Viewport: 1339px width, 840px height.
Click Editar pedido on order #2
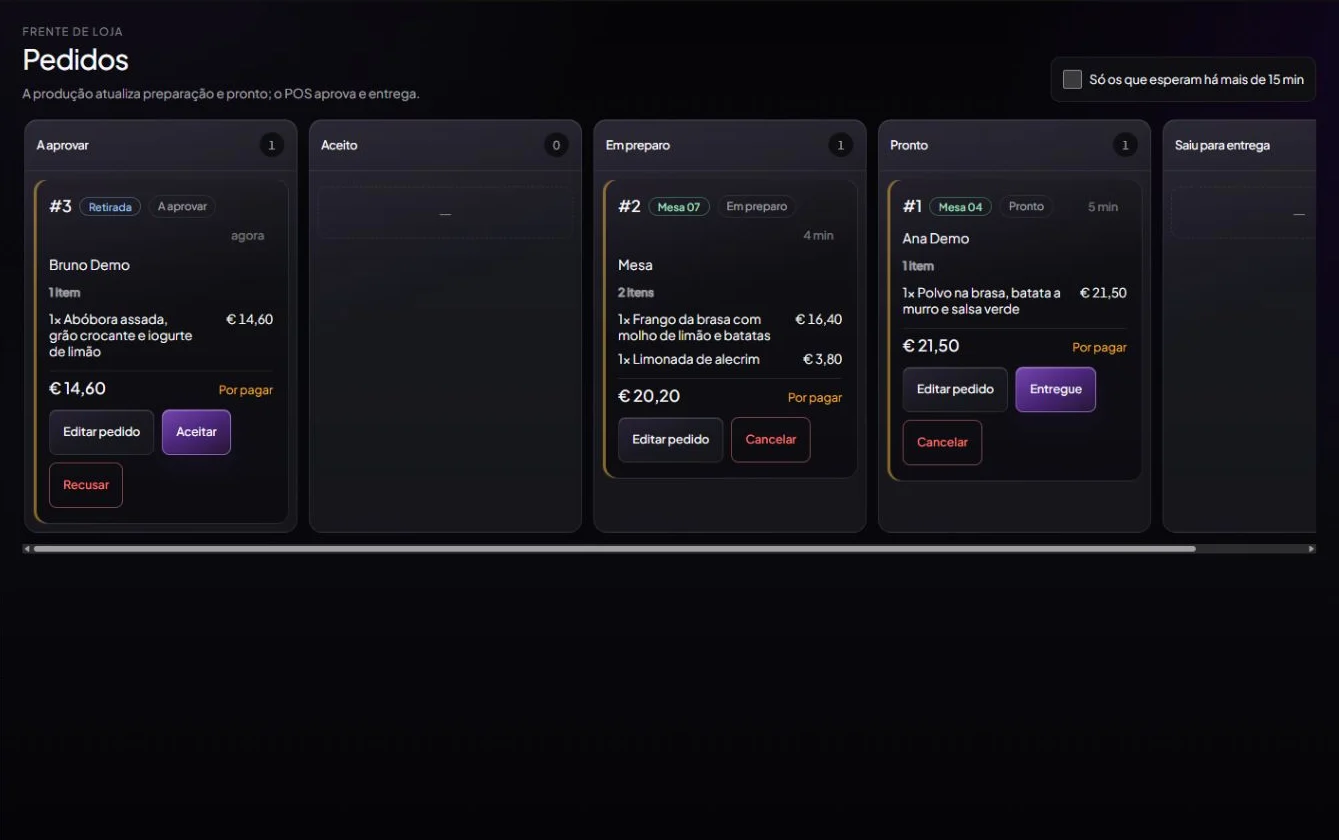coord(670,440)
